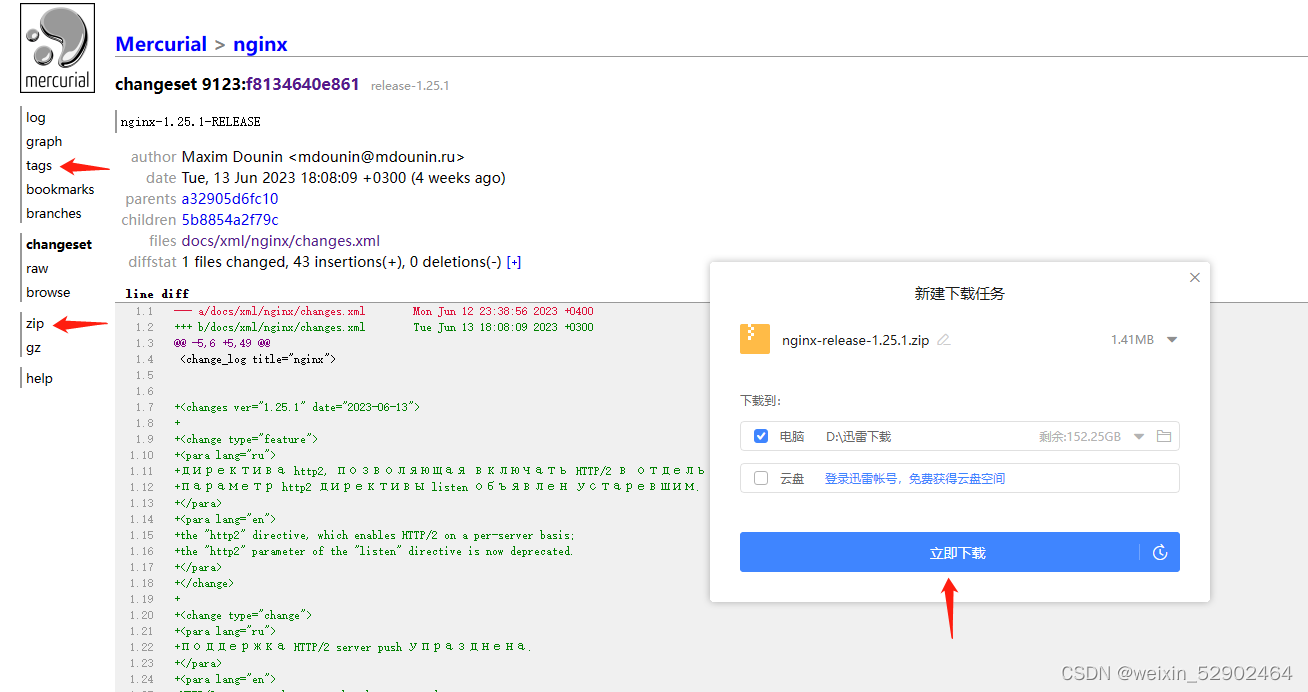
Task: Open the raw view in sidebar
Action: coord(37,268)
